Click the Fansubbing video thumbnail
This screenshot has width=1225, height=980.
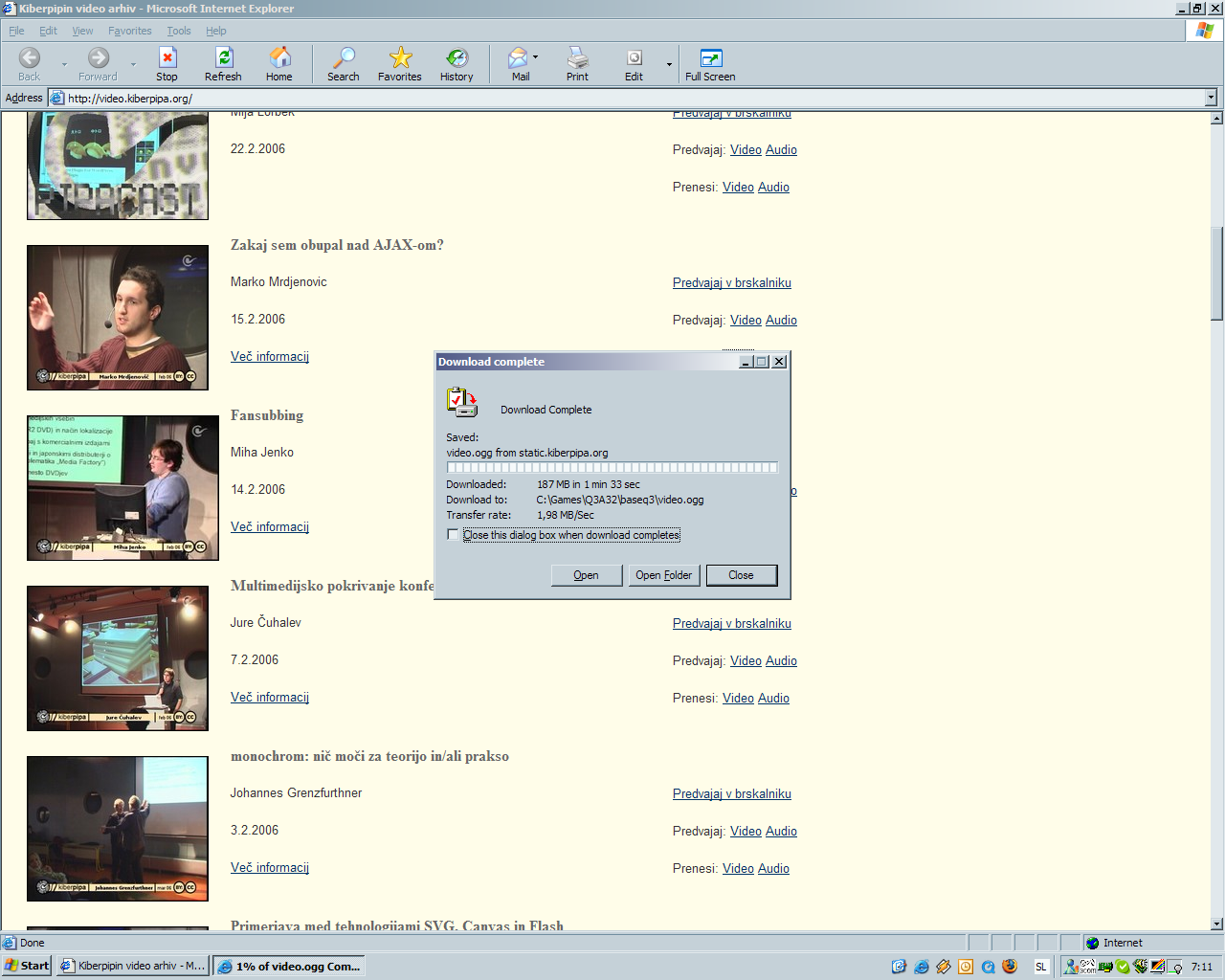122,488
